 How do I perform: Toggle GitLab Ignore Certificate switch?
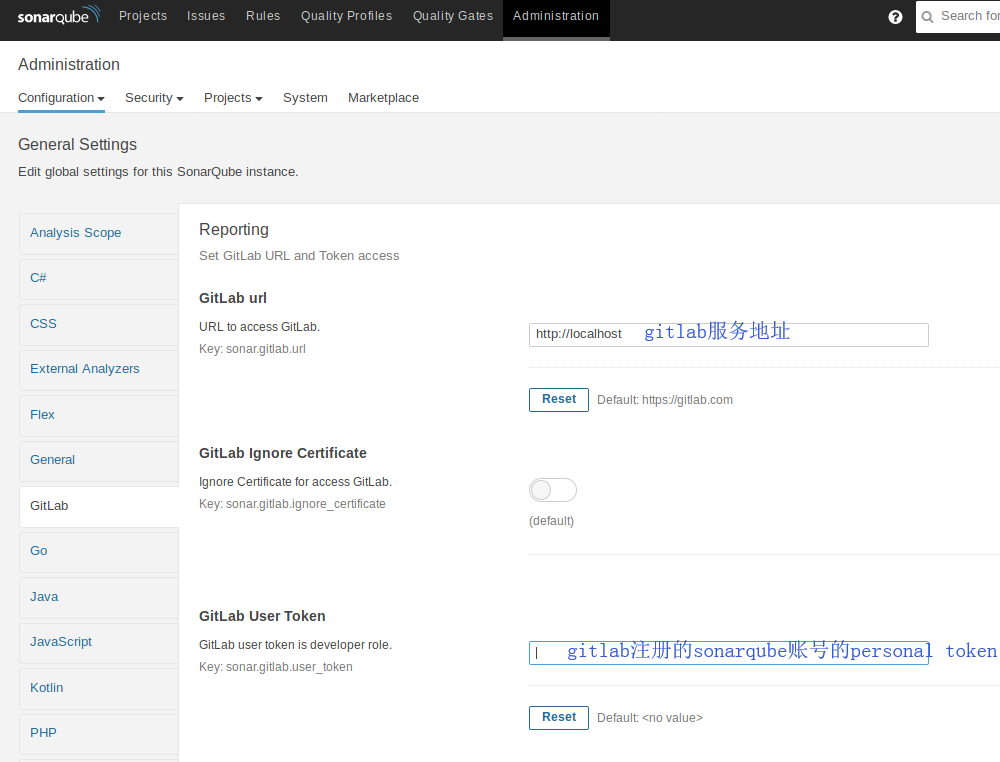pos(552,490)
